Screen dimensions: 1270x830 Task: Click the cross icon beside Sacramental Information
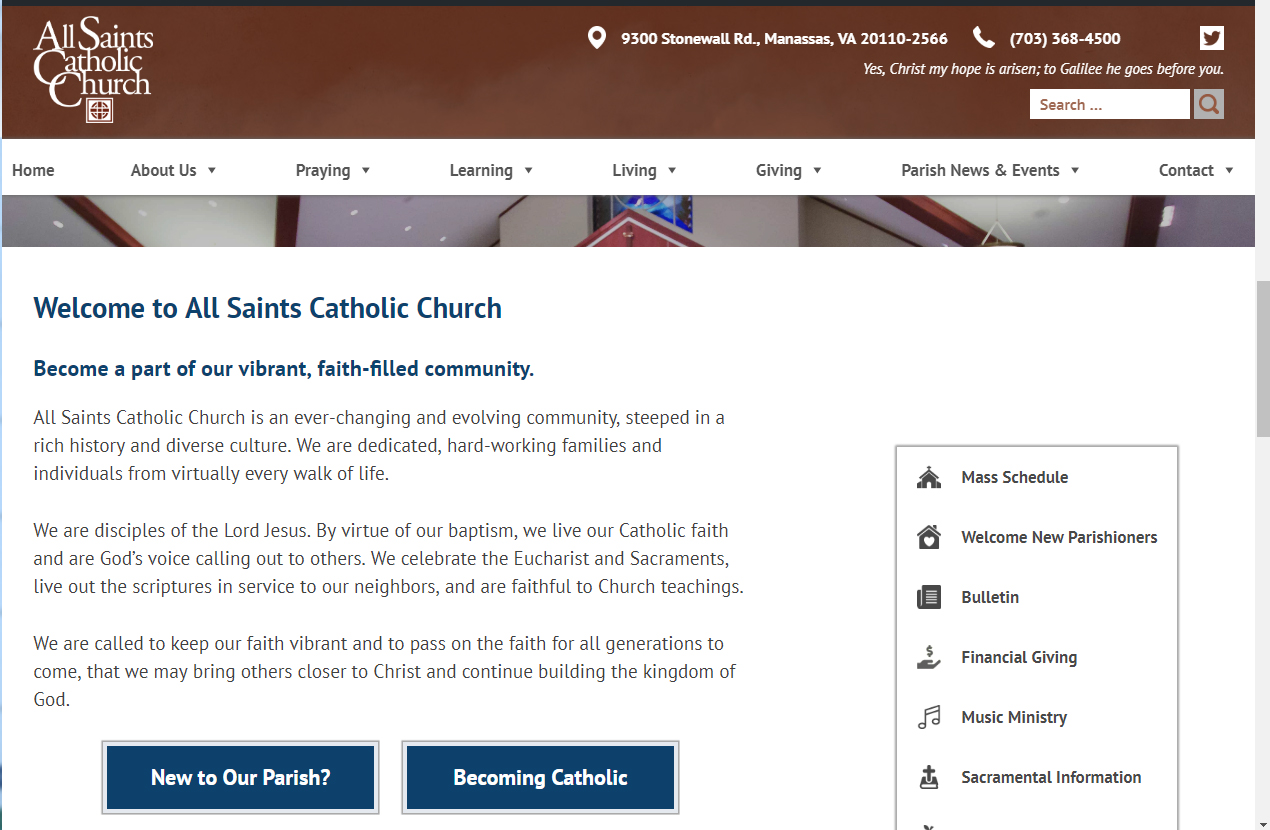point(929,778)
